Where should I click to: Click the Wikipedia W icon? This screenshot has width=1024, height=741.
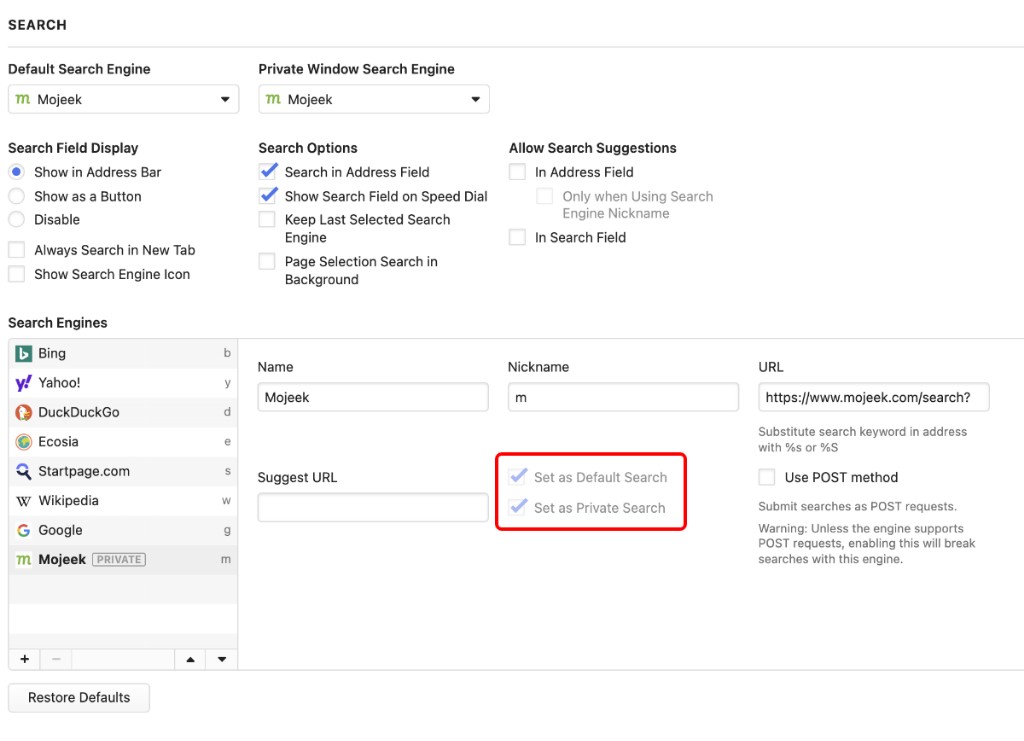(24, 501)
